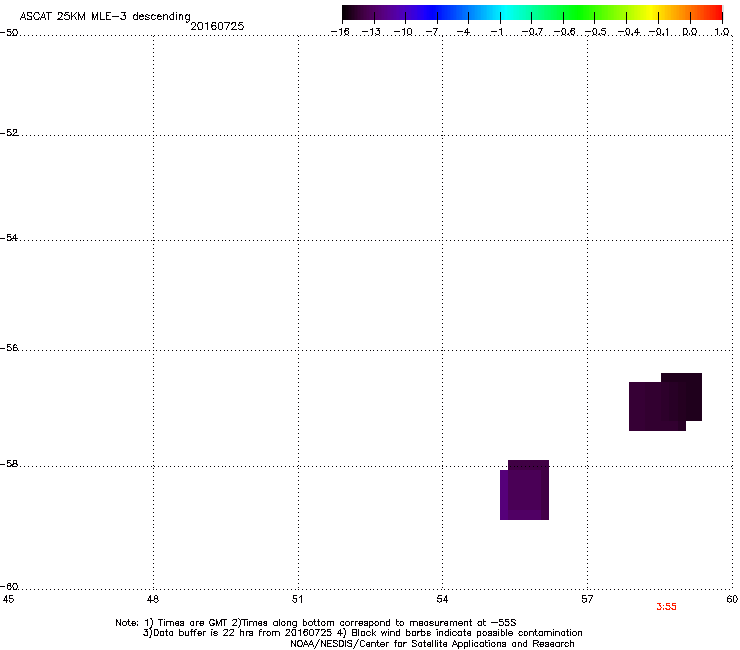Click the -52 latitude axis label
The image size is (740, 650).
point(9,133)
